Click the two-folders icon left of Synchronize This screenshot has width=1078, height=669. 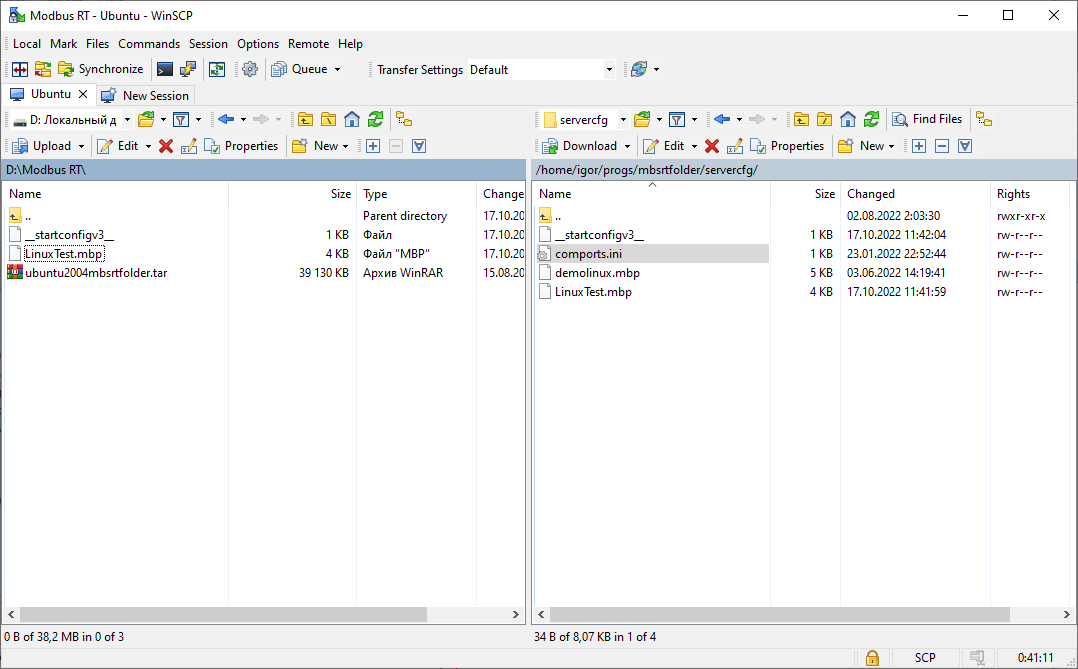pos(43,69)
